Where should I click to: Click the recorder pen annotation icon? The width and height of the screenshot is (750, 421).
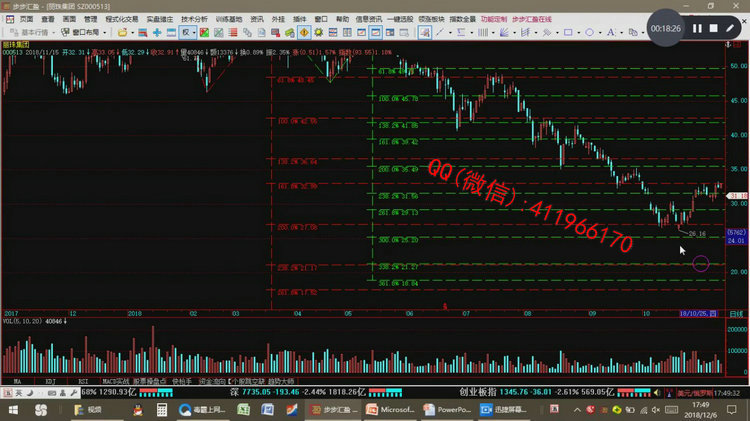[x=731, y=29]
